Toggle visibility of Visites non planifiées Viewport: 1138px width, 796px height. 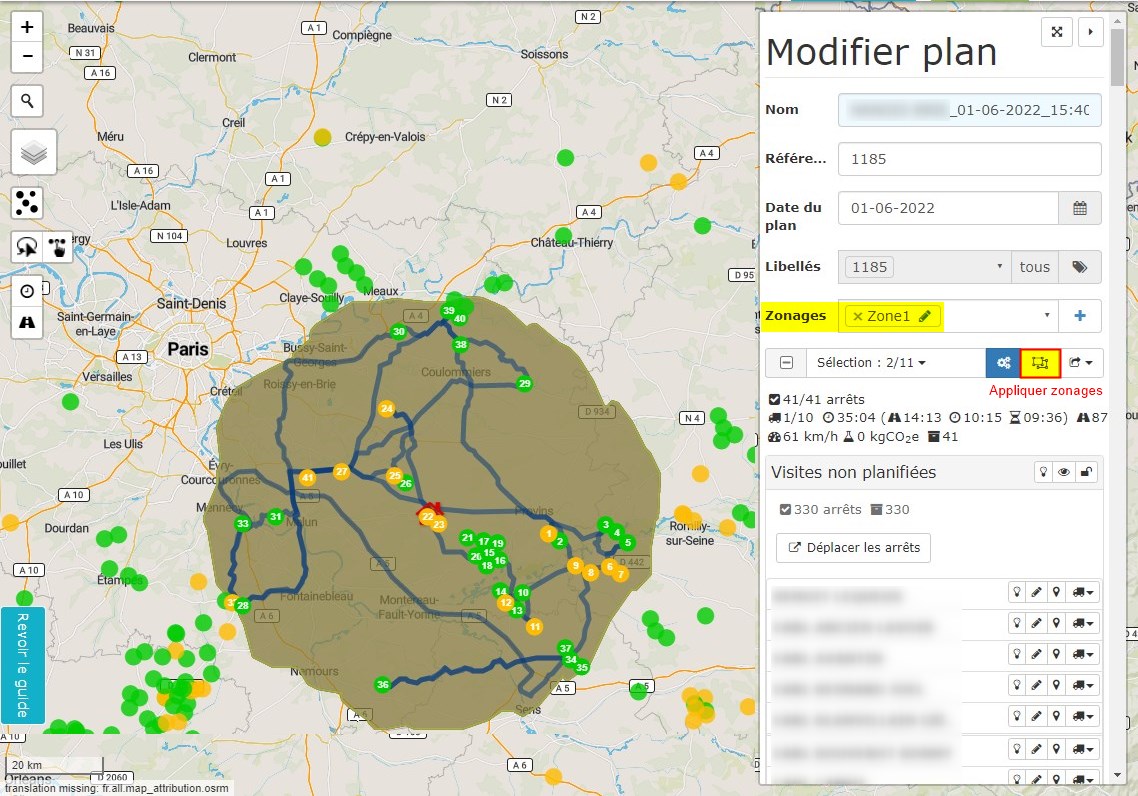click(1065, 473)
